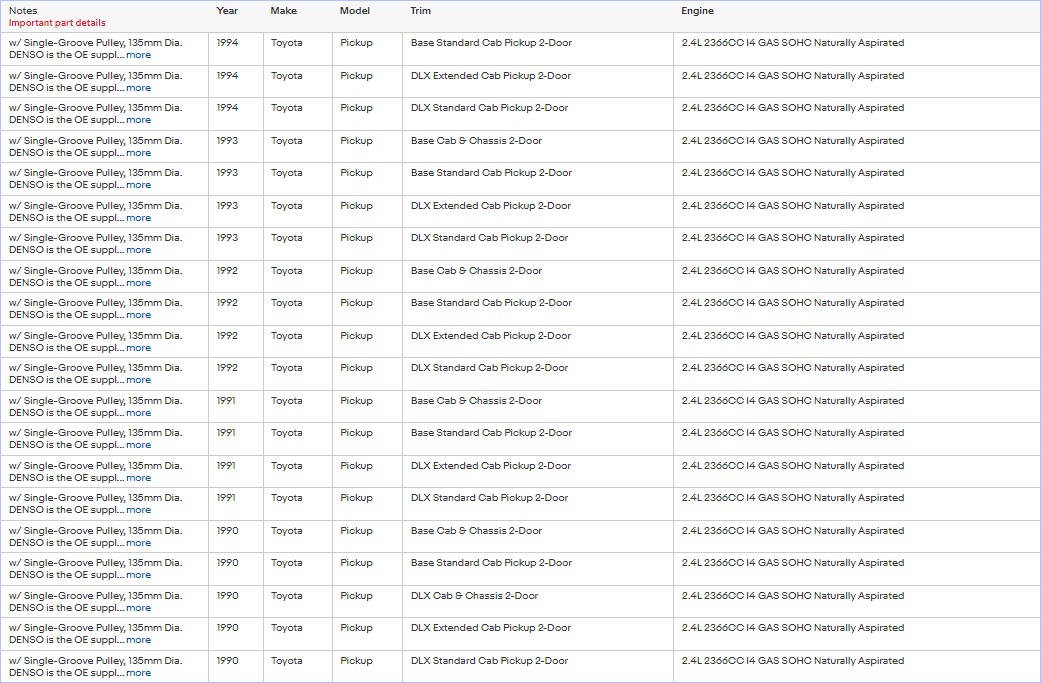
Task: Click the Notes column header
Action: (x=23, y=11)
